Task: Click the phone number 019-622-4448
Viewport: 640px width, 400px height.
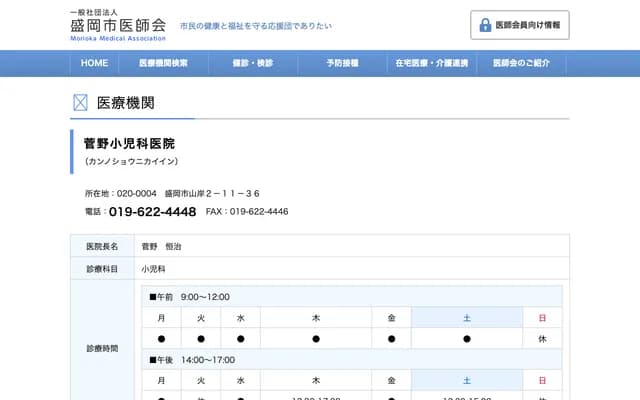Action: (152, 212)
